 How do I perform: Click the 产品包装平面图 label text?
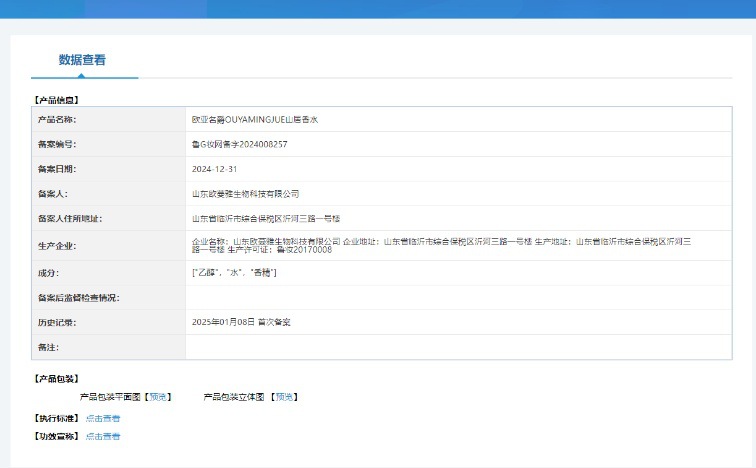(x=110, y=397)
